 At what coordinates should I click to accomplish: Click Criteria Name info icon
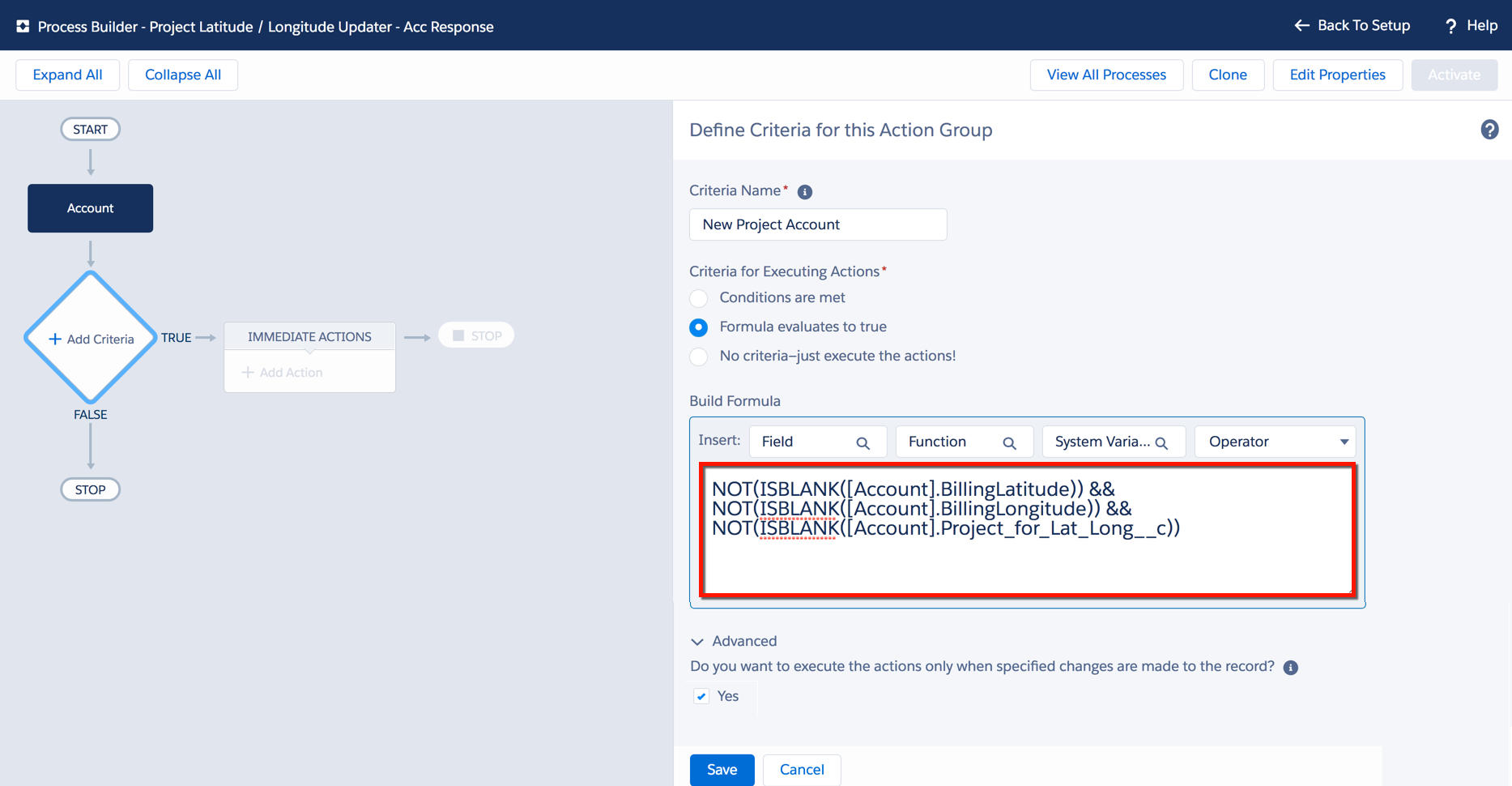804,192
